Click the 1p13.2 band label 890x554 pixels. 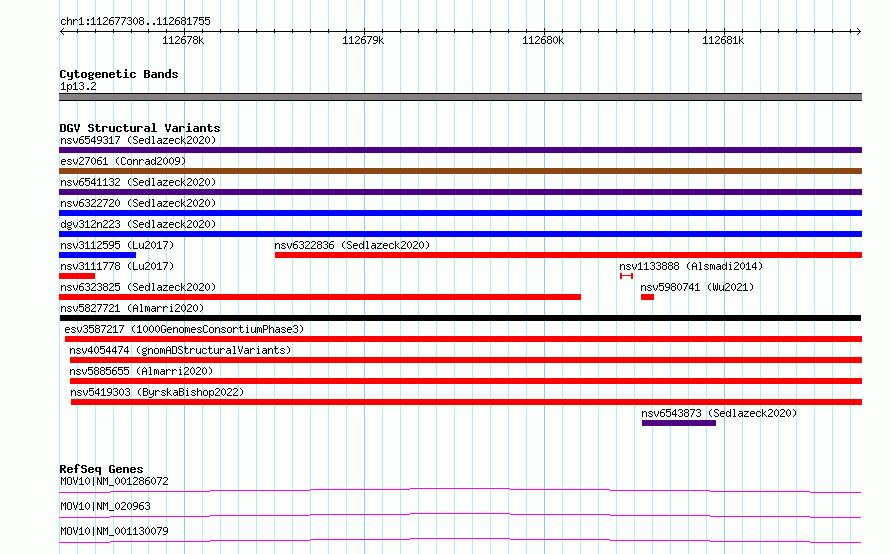point(78,87)
